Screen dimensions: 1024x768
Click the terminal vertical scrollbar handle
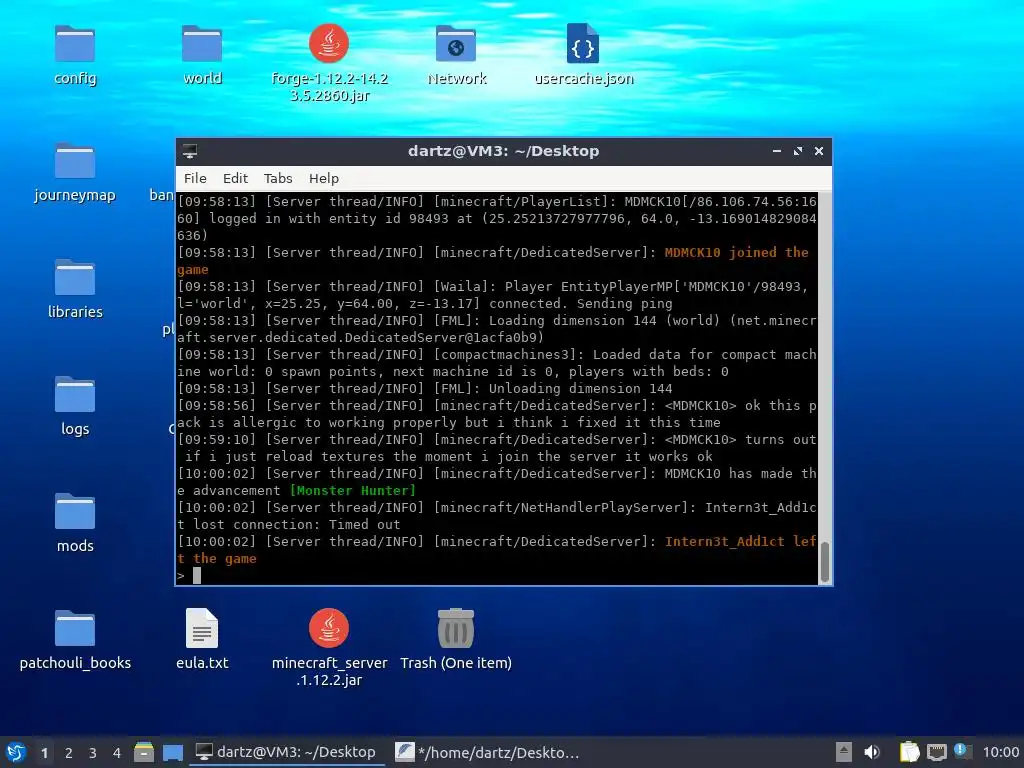click(x=825, y=562)
